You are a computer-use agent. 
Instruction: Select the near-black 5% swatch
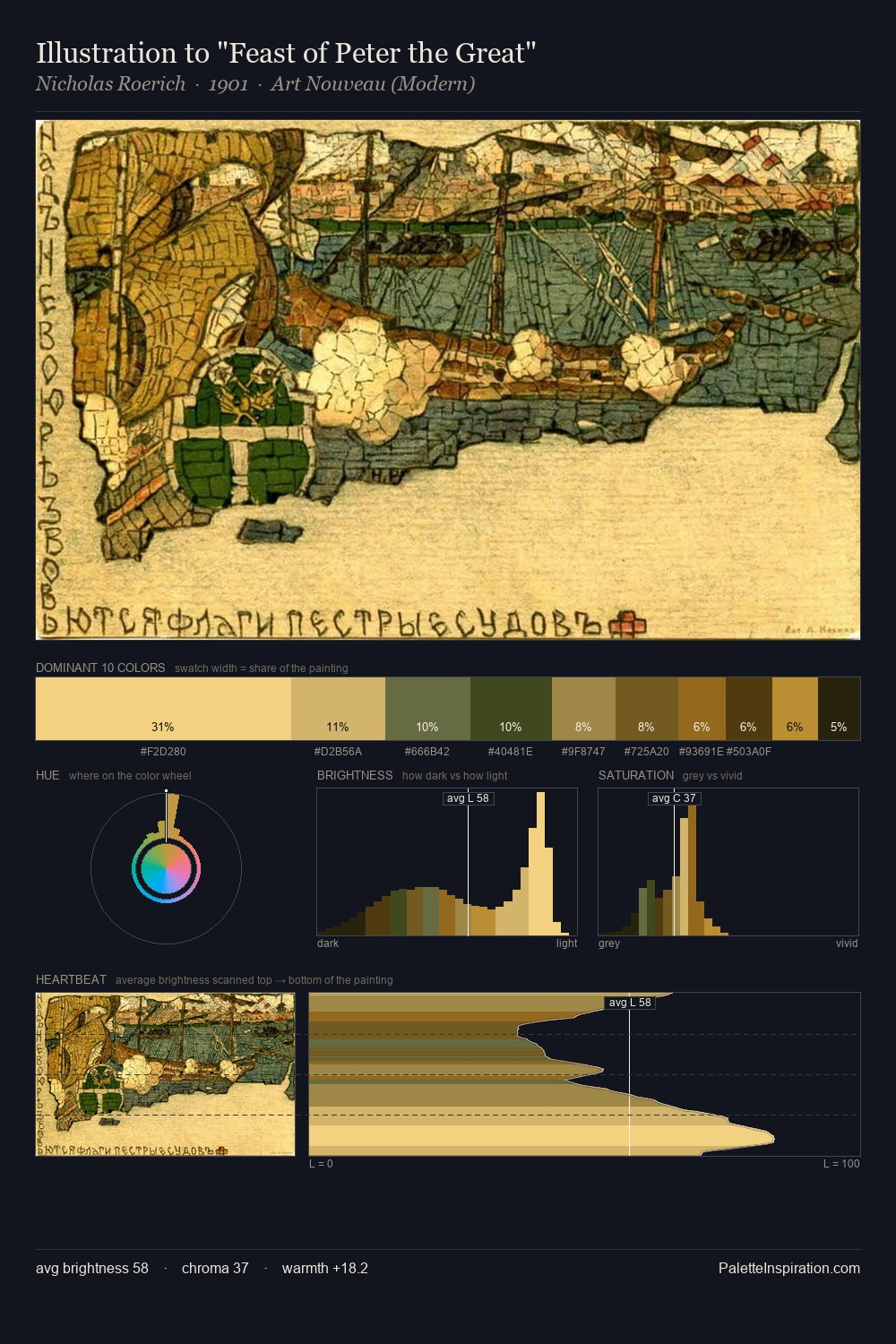[x=839, y=709]
